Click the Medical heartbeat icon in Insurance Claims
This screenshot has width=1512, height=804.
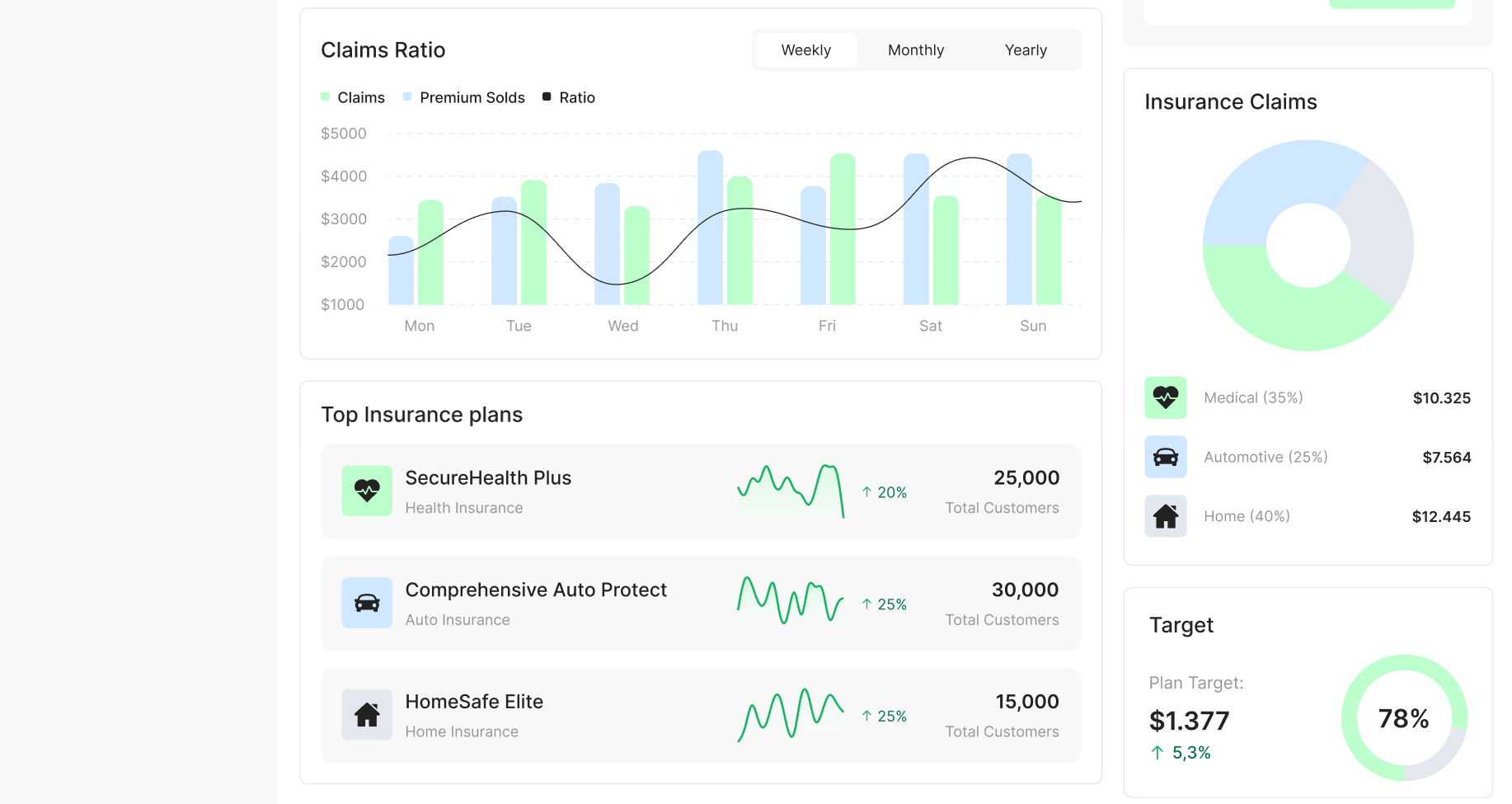(x=1165, y=397)
